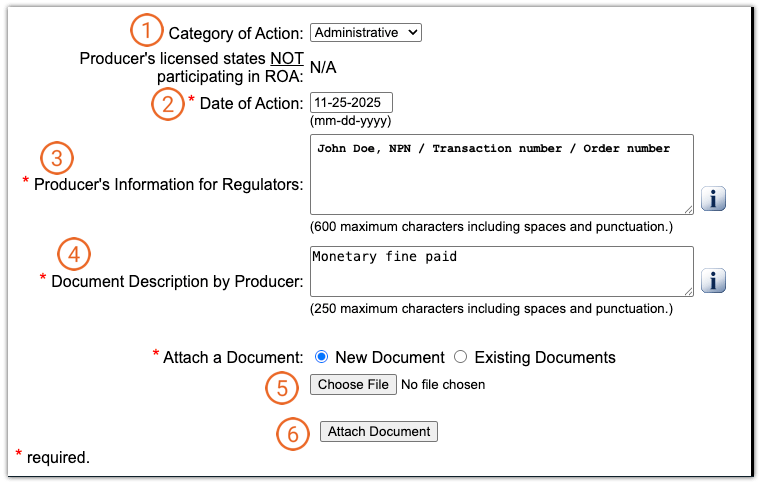Focus the Producer's Information for Regulators textarea
Screen dimensions: 763x485
[x=500, y=174]
